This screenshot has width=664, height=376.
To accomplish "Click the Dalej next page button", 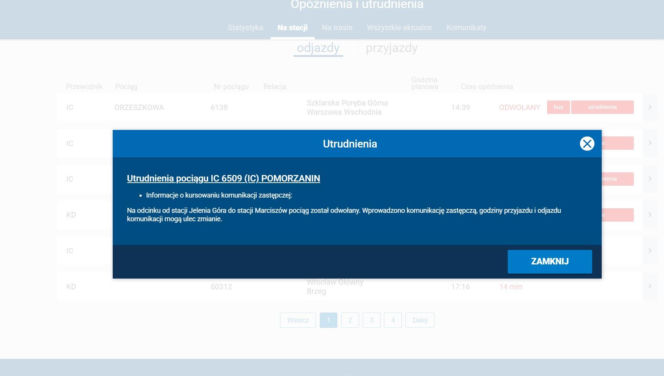I will [420, 320].
